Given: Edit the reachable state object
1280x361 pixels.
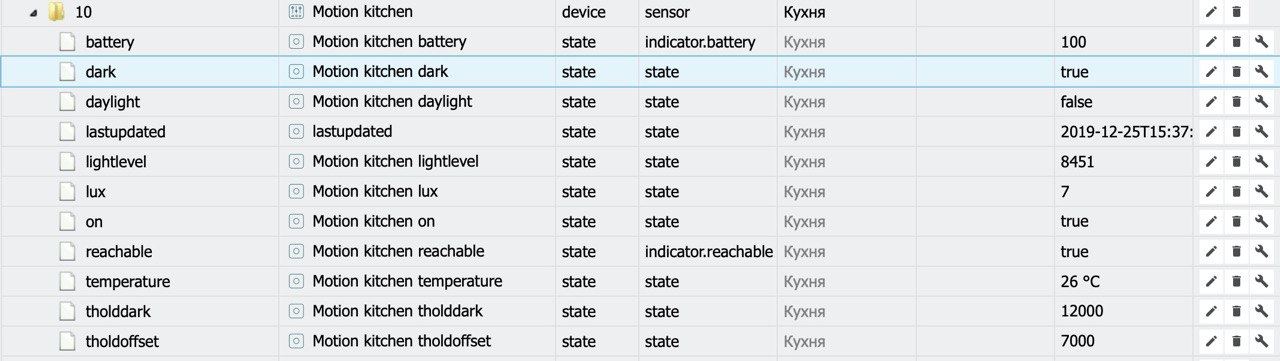Looking at the screenshot, I should [1211, 251].
